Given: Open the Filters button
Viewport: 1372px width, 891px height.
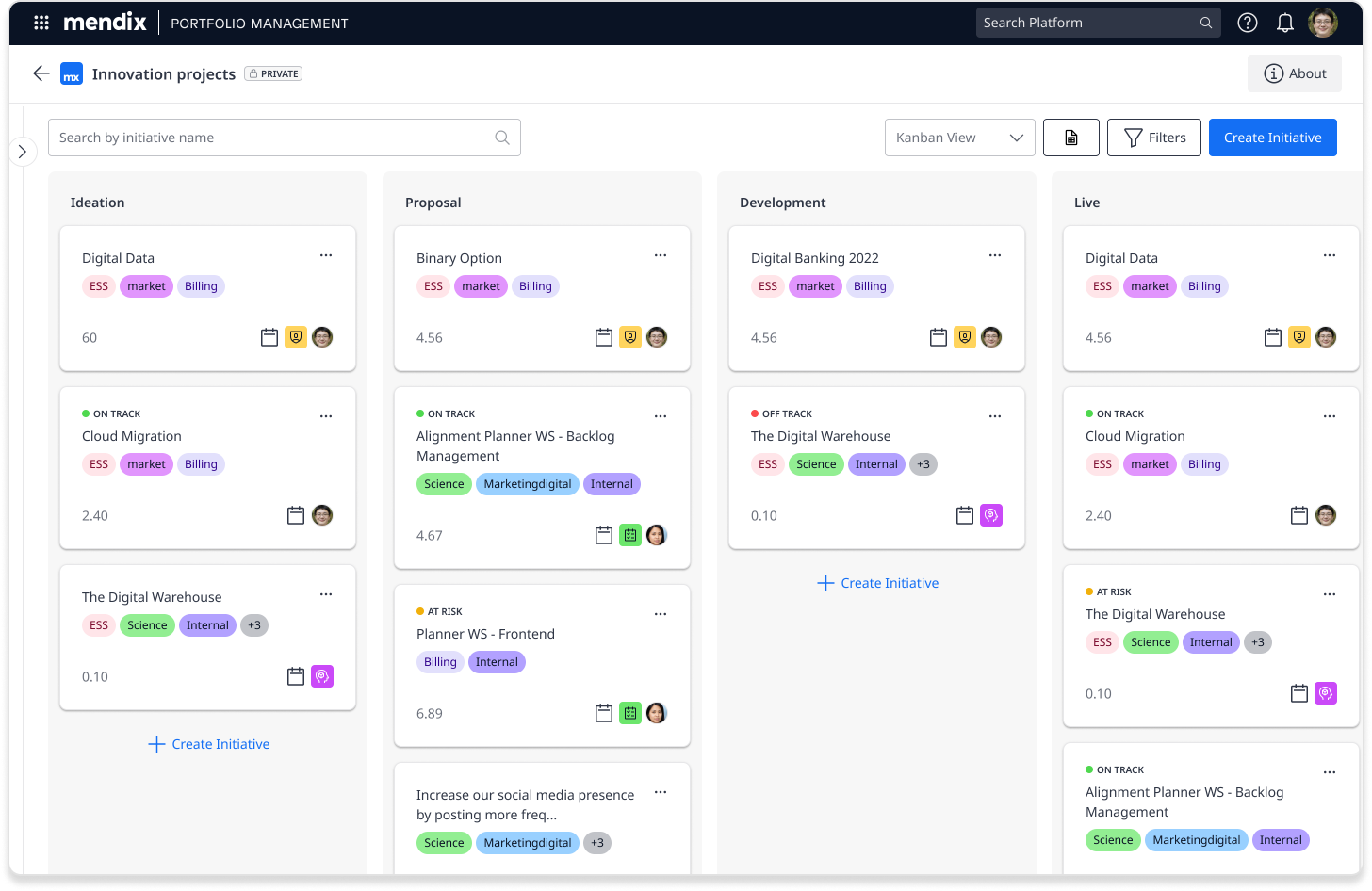Looking at the screenshot, I should tap(1153, 138).
